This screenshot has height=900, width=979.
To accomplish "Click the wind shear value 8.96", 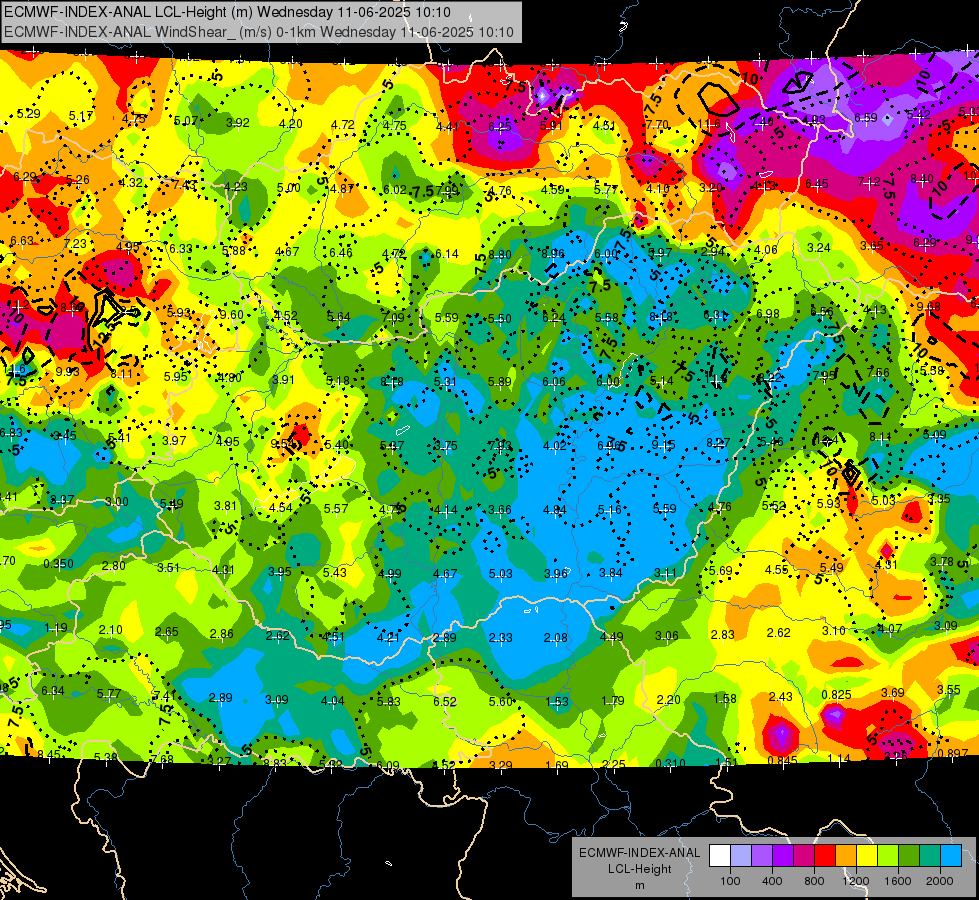I will [553, 253].
